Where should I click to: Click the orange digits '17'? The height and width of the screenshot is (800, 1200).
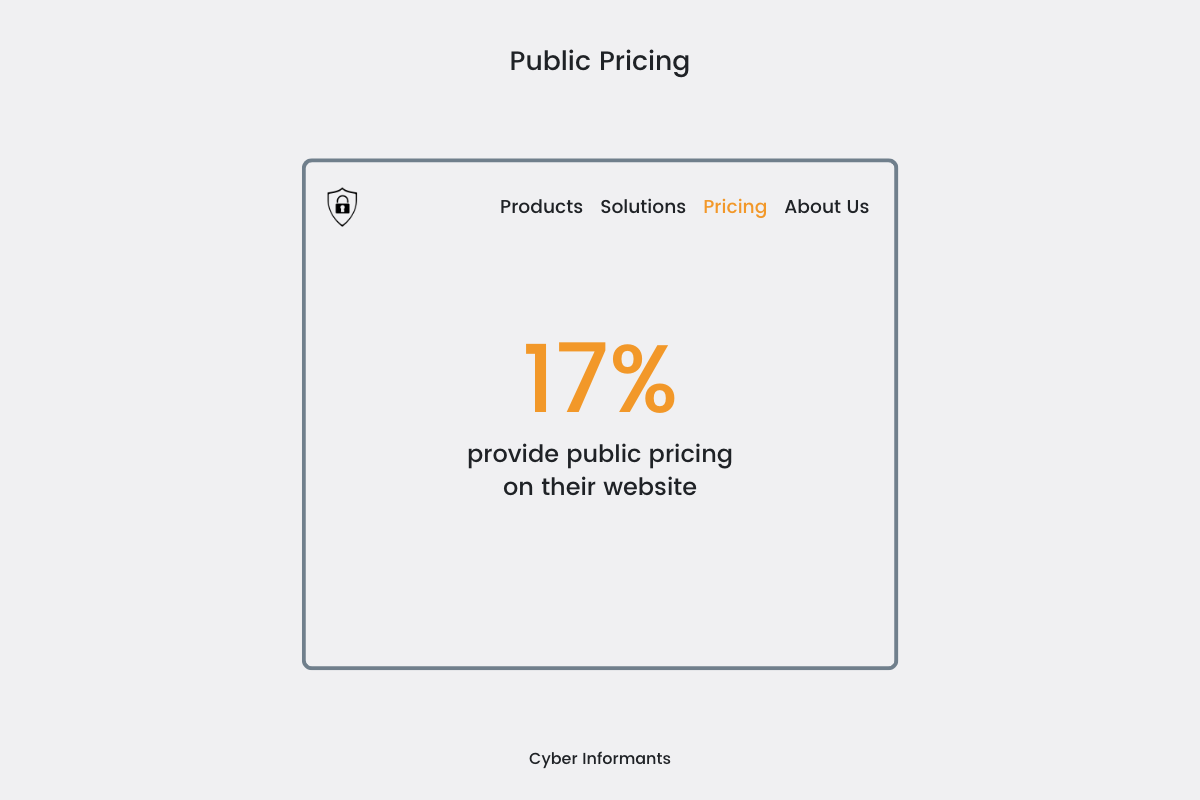click(565, 379)
